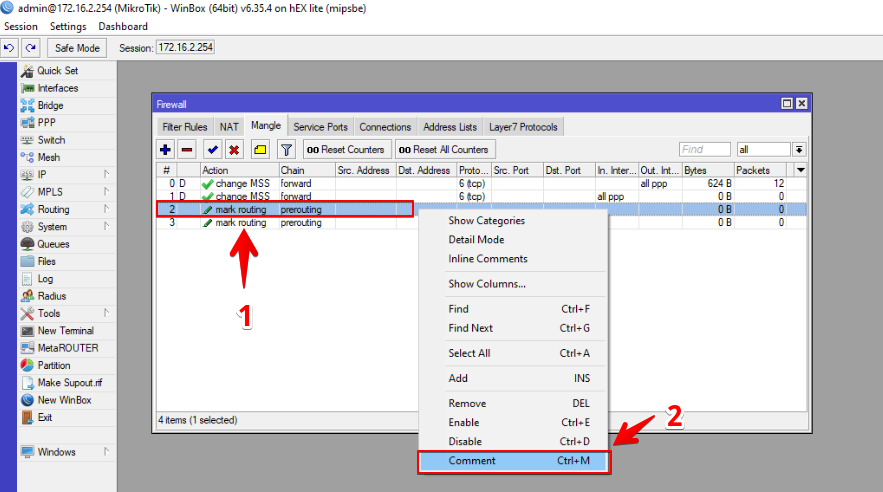
Task: Click the Chain column header
Action: click(307, 170)
